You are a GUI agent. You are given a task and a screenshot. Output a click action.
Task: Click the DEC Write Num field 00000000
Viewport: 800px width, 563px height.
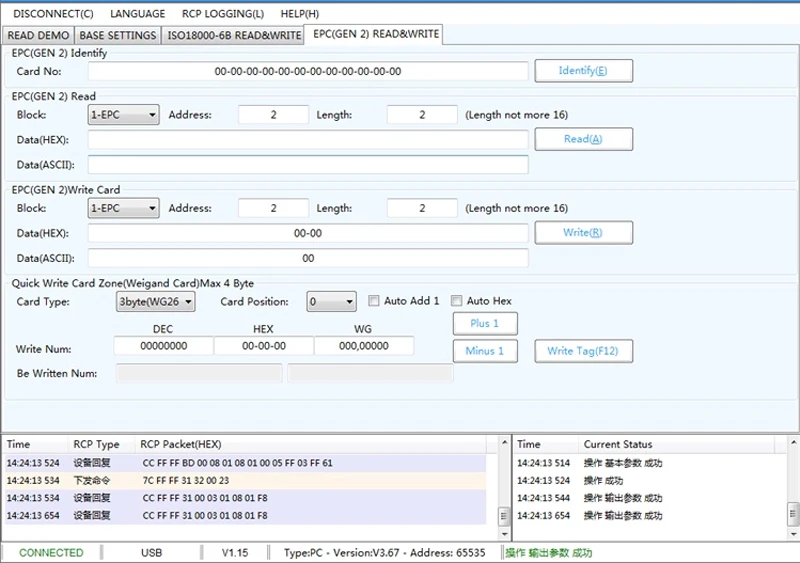click(163, 346)
